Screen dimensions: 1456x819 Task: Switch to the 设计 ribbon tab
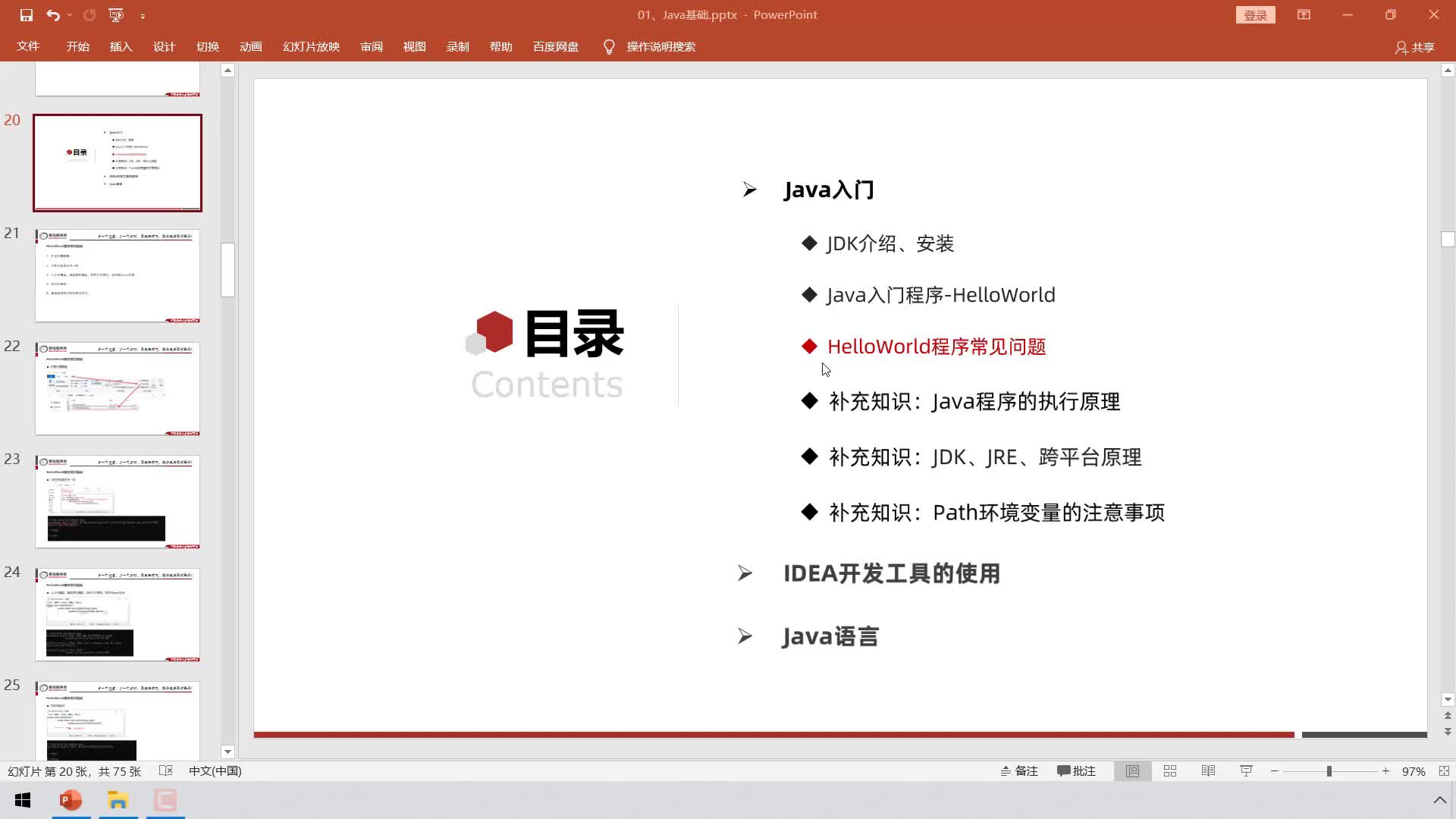[x=164, y=47]
